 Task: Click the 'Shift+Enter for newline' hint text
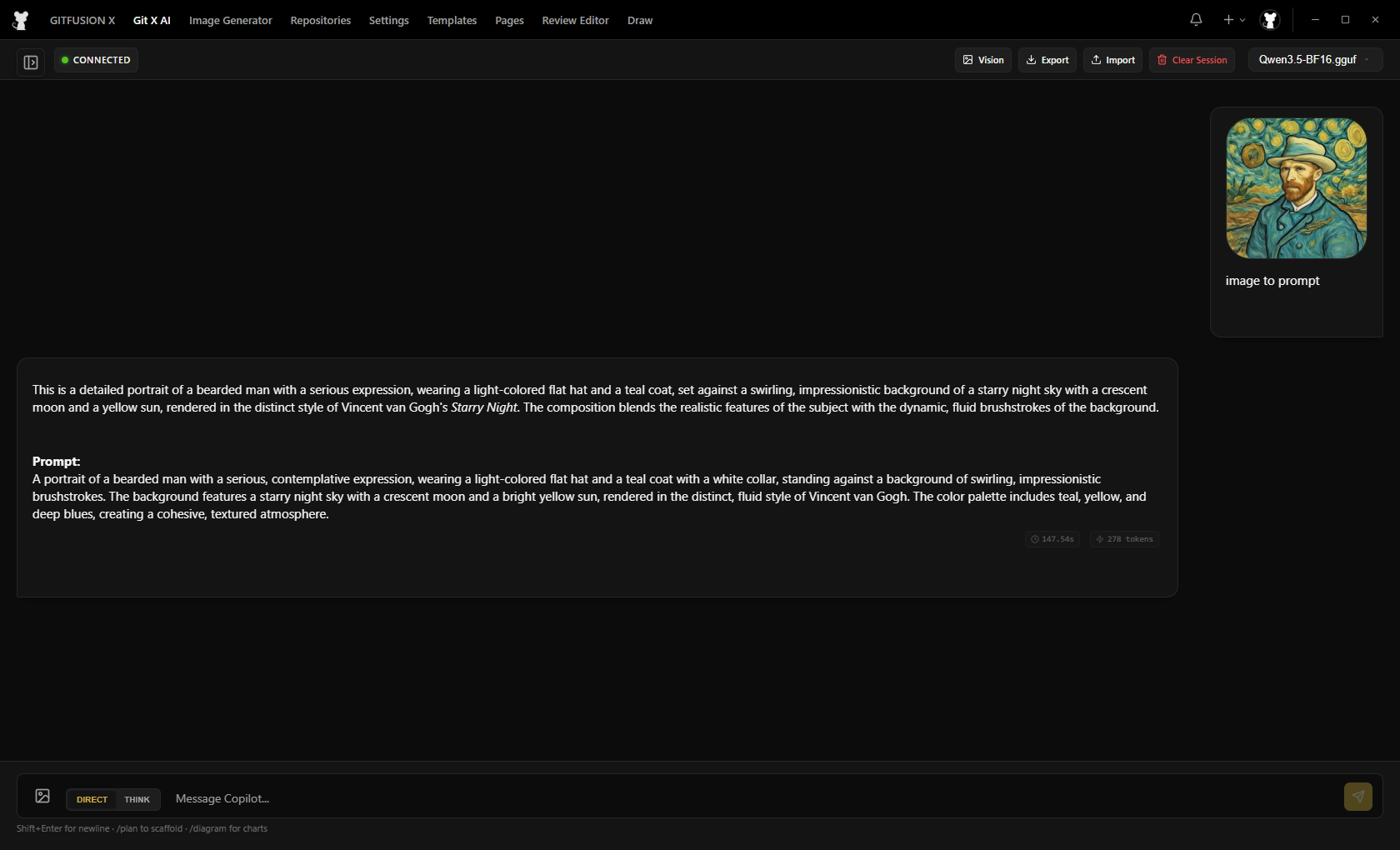[x=63, y=828]
